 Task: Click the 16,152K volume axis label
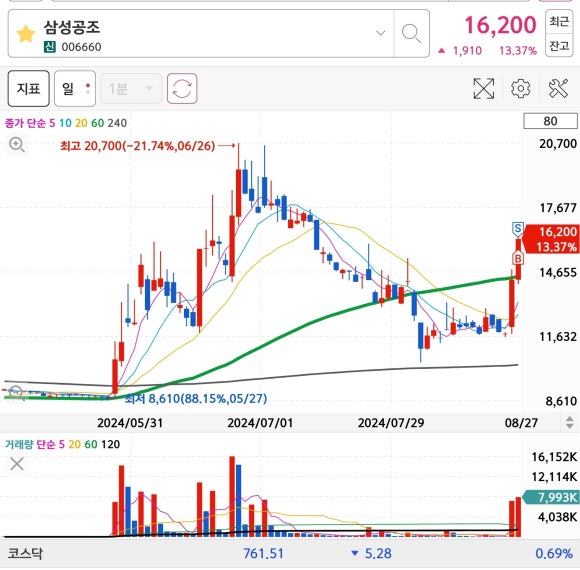click(554, 457)
